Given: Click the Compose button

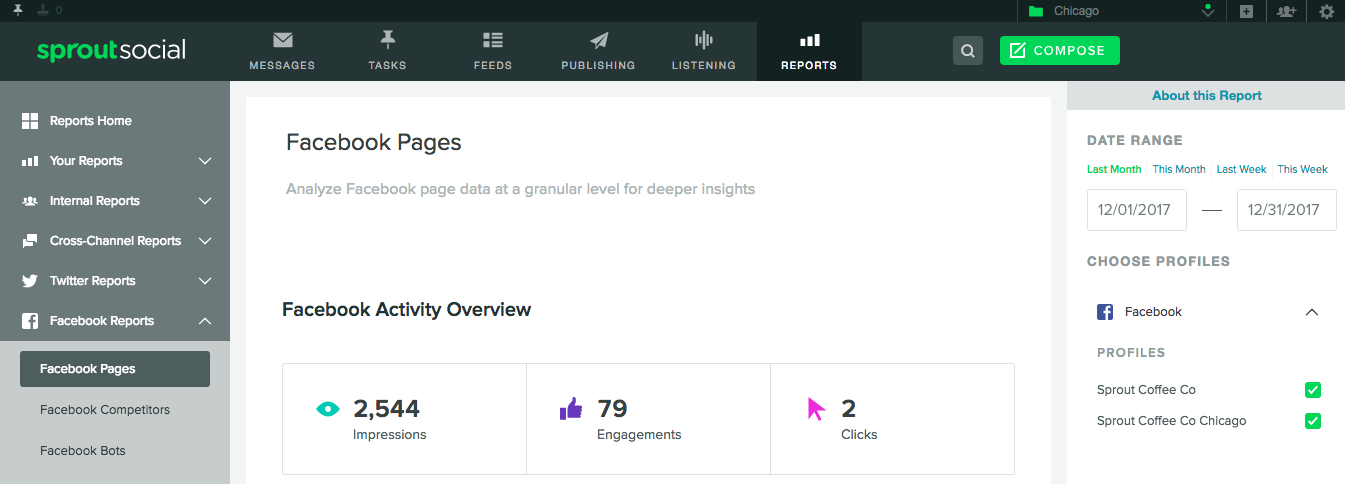Looking at the screenshot, I should tap(1059, 51).
